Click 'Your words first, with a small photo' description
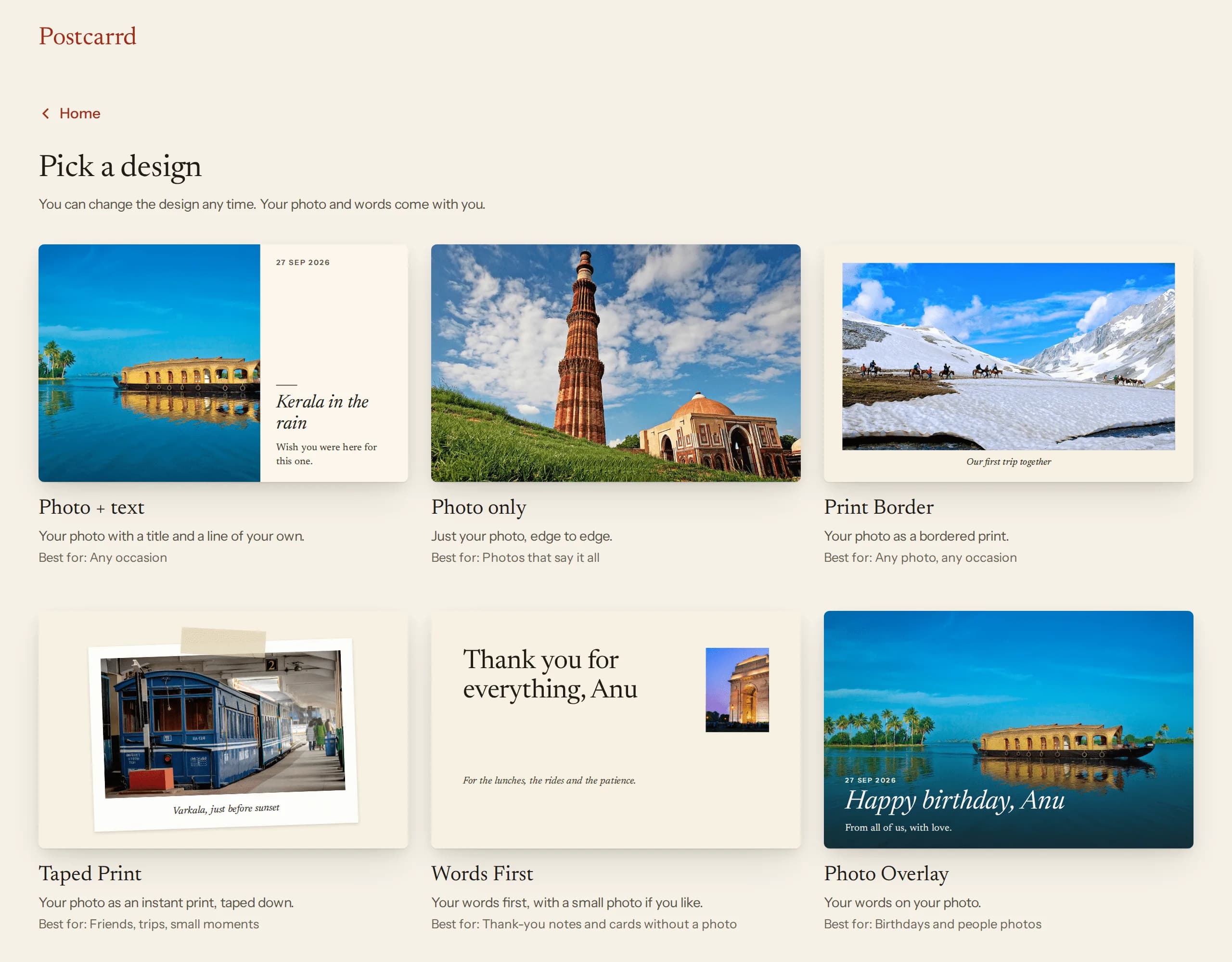 click(567, 902)
